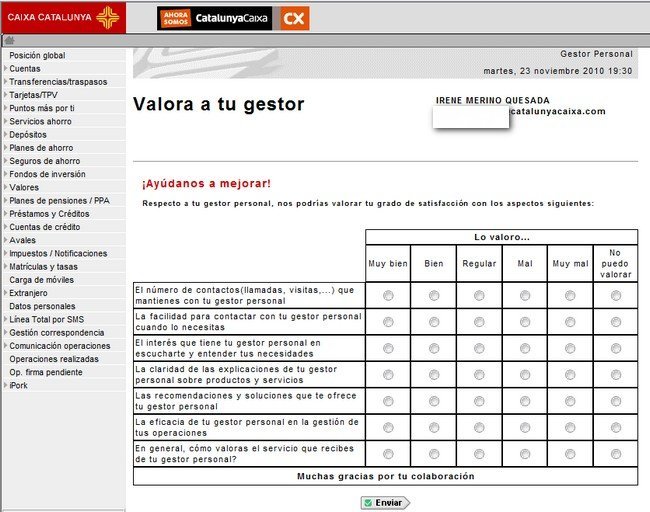Click the arrow icon beside Cuentas
The height and width of the screenshot is (512, 650).
[5, 69]
